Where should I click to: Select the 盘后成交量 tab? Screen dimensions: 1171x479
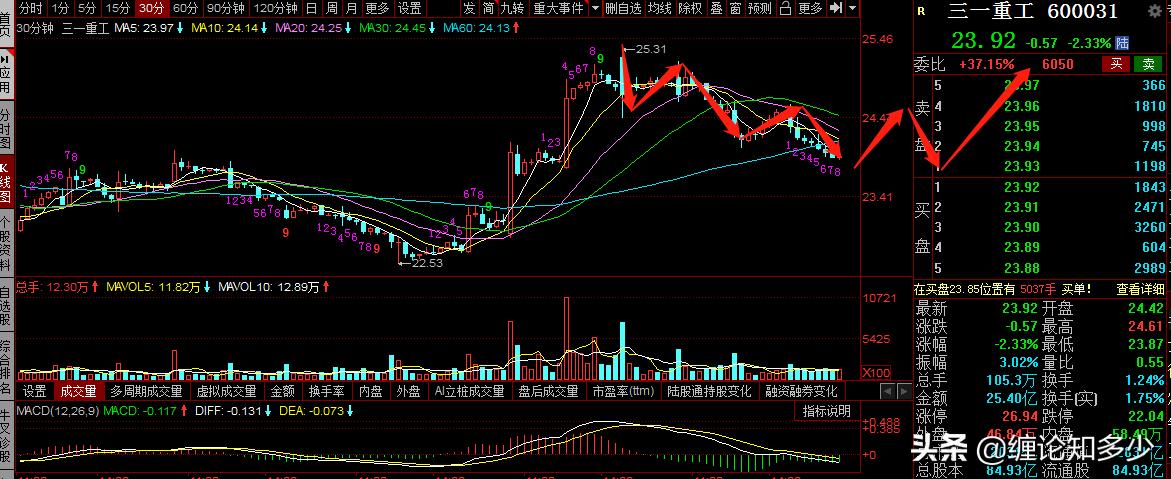(x=548, y=391)
